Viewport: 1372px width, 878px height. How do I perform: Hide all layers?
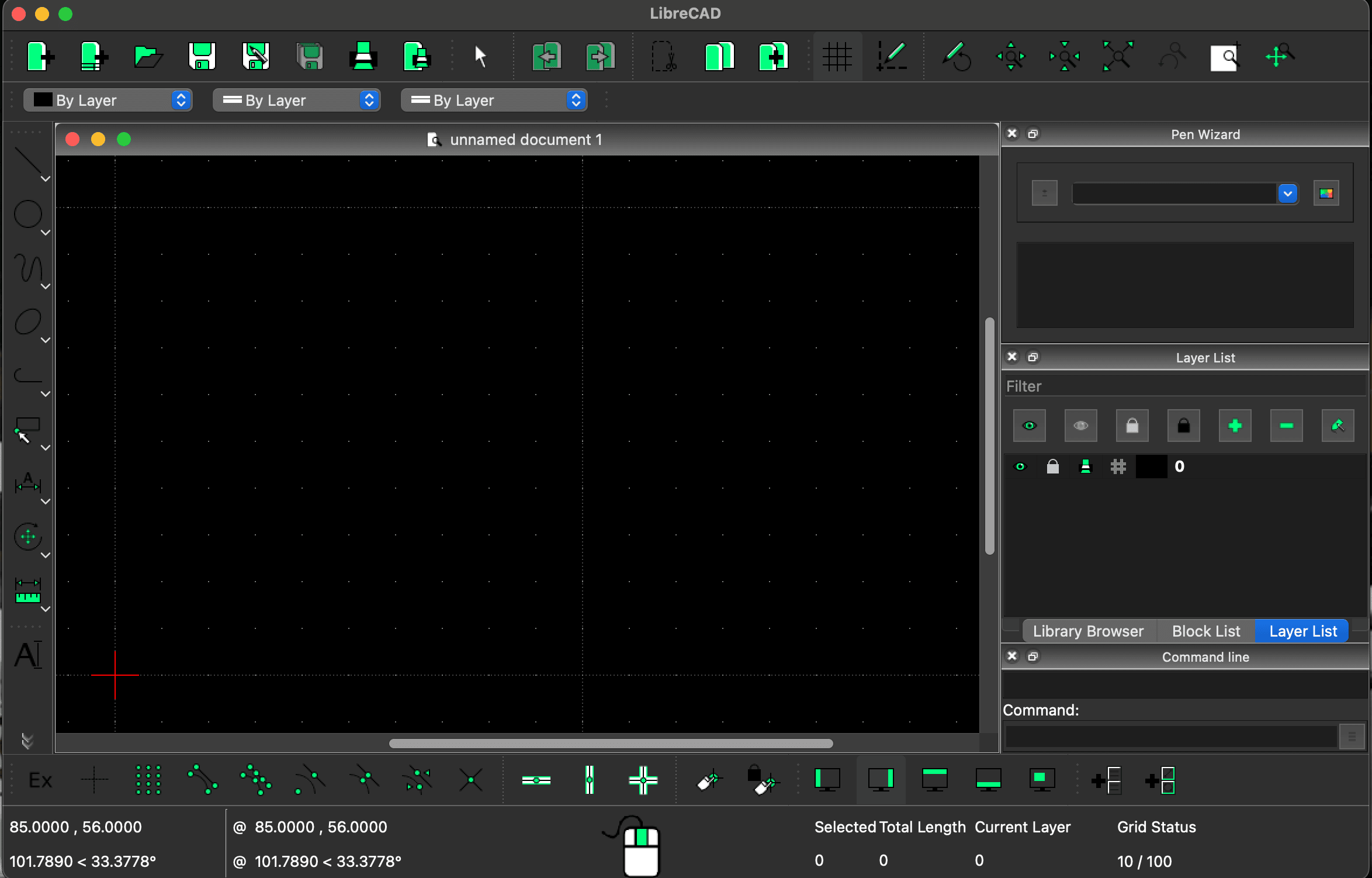pos(1081,426)
